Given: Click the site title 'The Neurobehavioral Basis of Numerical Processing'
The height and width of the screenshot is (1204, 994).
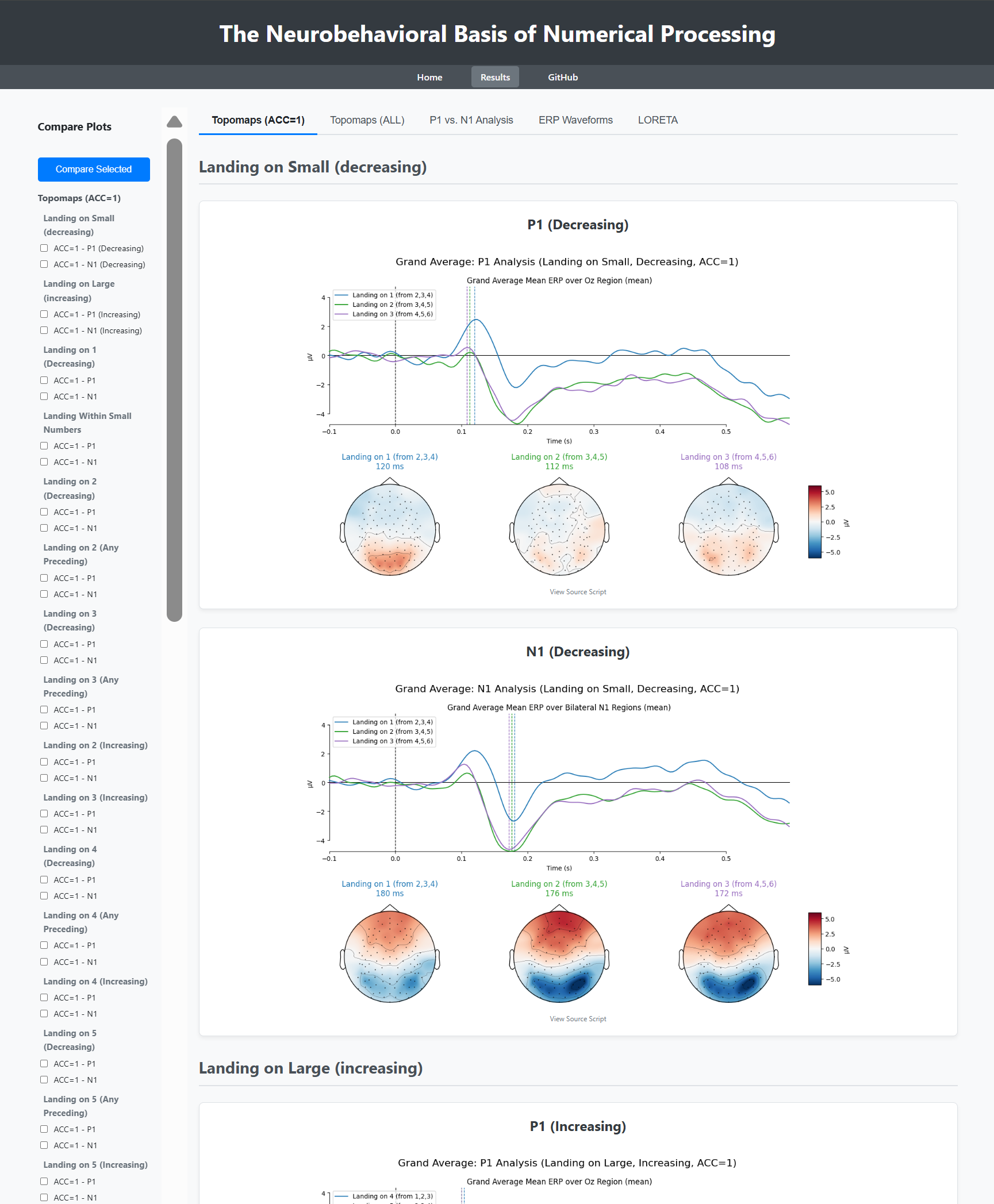Looking at the screenshot, I should 497,34.
